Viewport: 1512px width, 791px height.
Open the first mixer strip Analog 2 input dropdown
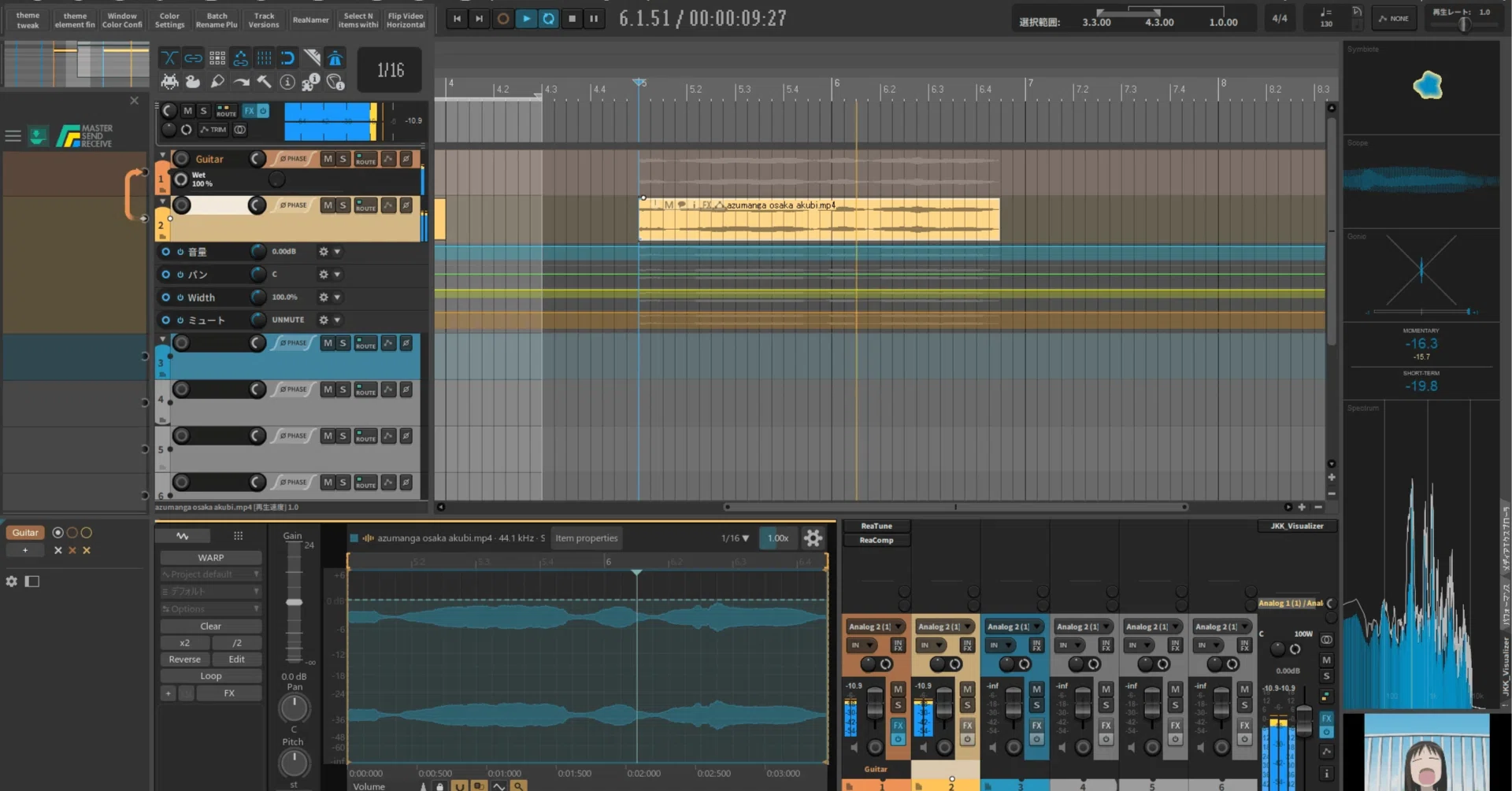pos(875,627)
